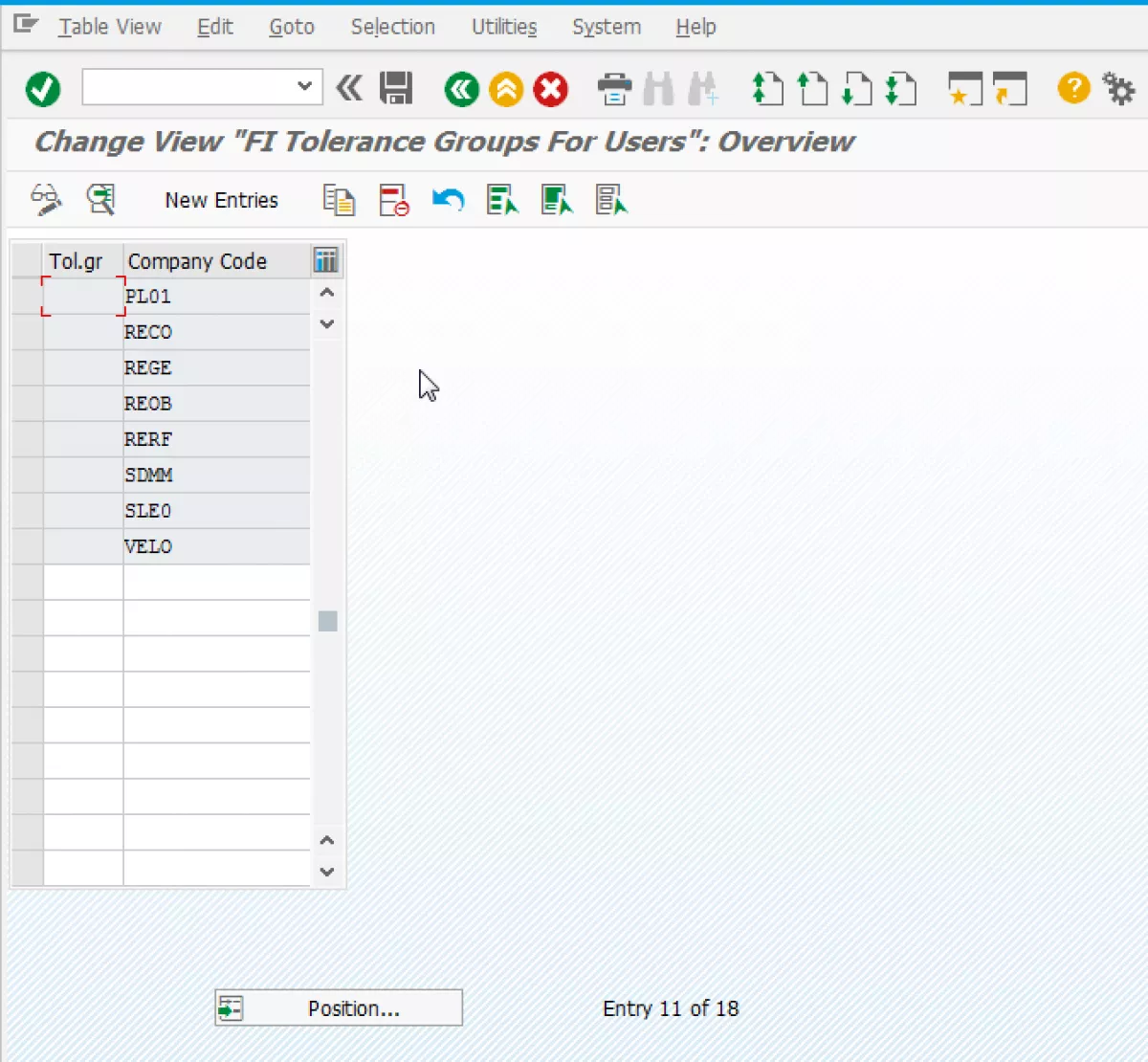Select company code VELO cell
This screenshot has height=1062, width=1148.
coord(216,546)
